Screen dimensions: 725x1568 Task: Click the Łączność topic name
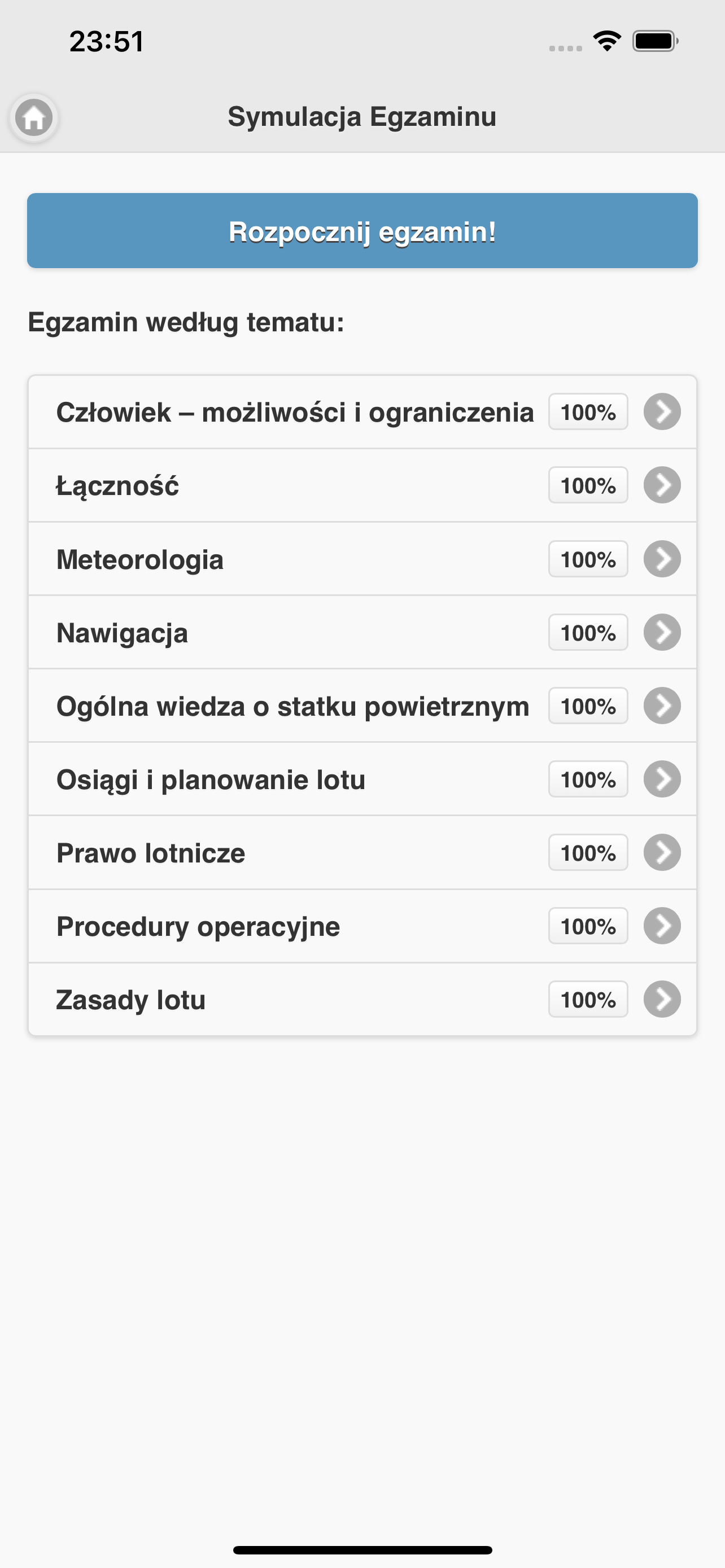[117, 486]
